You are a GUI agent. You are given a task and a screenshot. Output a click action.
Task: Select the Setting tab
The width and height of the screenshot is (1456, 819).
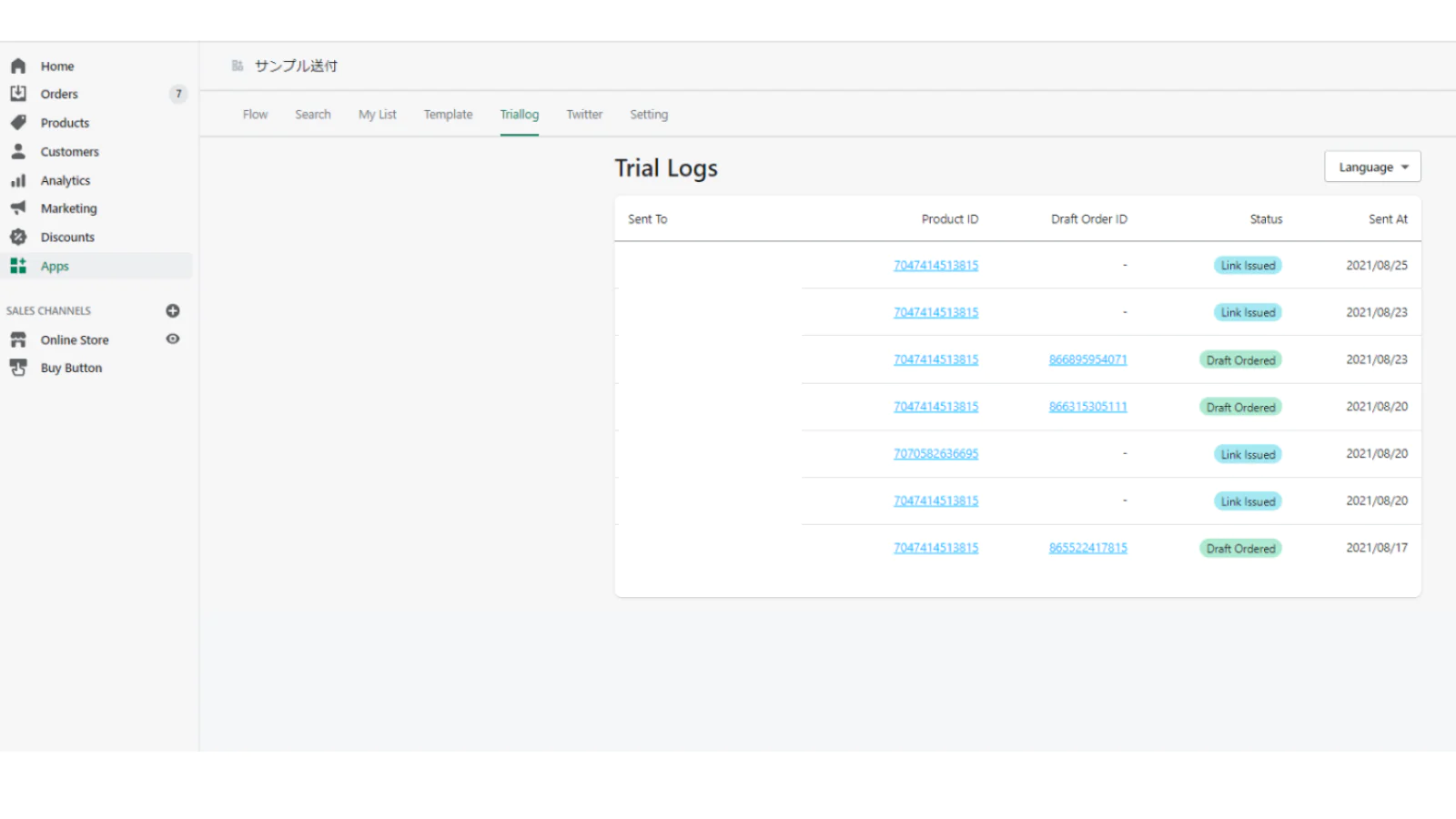click(649, 115)
